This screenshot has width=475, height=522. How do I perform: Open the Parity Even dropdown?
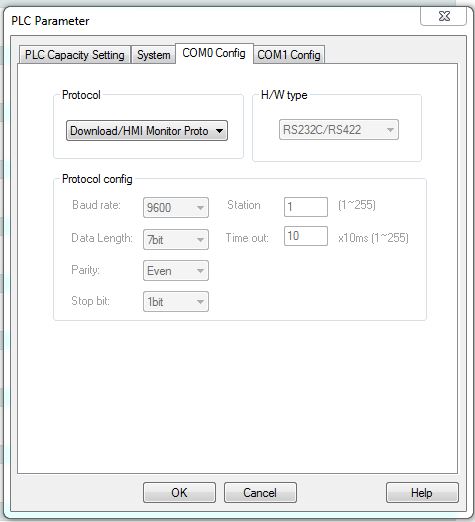pyautogui.click(x=176, y=271)
